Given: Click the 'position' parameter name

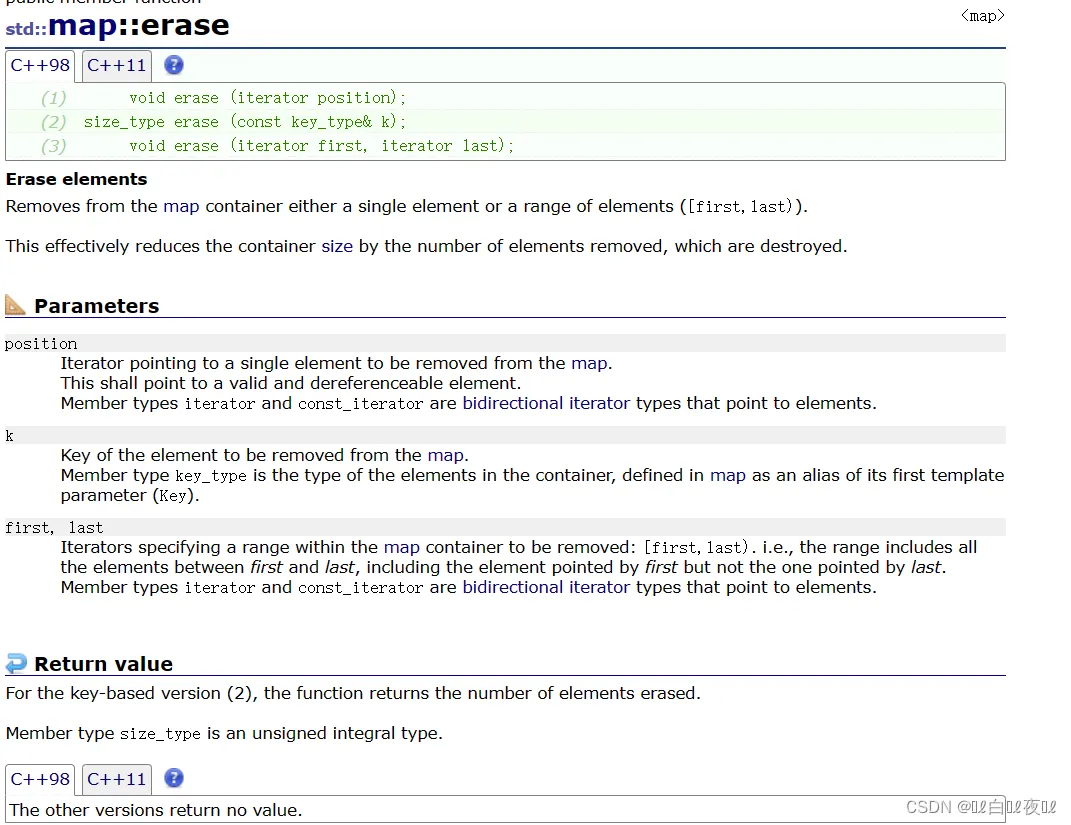Looking at the screenshot, I should 41,344.
